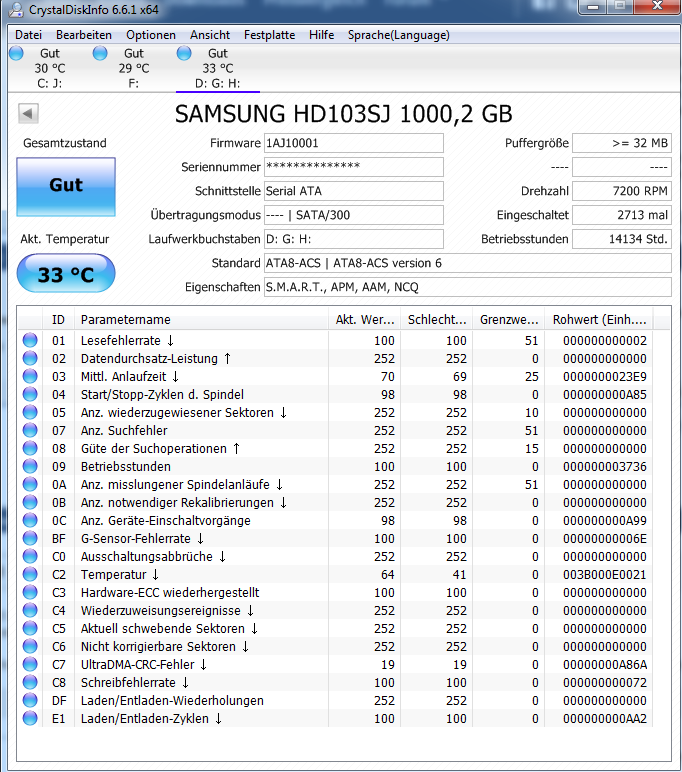Screen dimensions: 682x772
Task: Select the F: disk tab
Action: 133,68
